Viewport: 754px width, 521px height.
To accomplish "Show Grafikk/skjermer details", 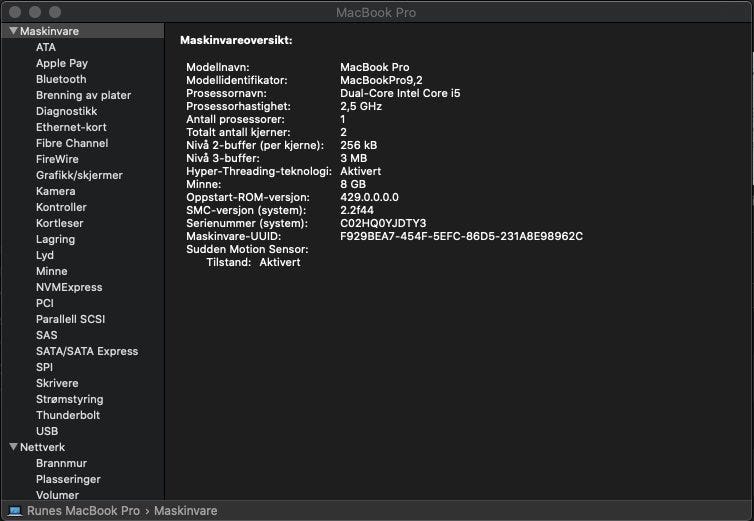I will [79, 175].
